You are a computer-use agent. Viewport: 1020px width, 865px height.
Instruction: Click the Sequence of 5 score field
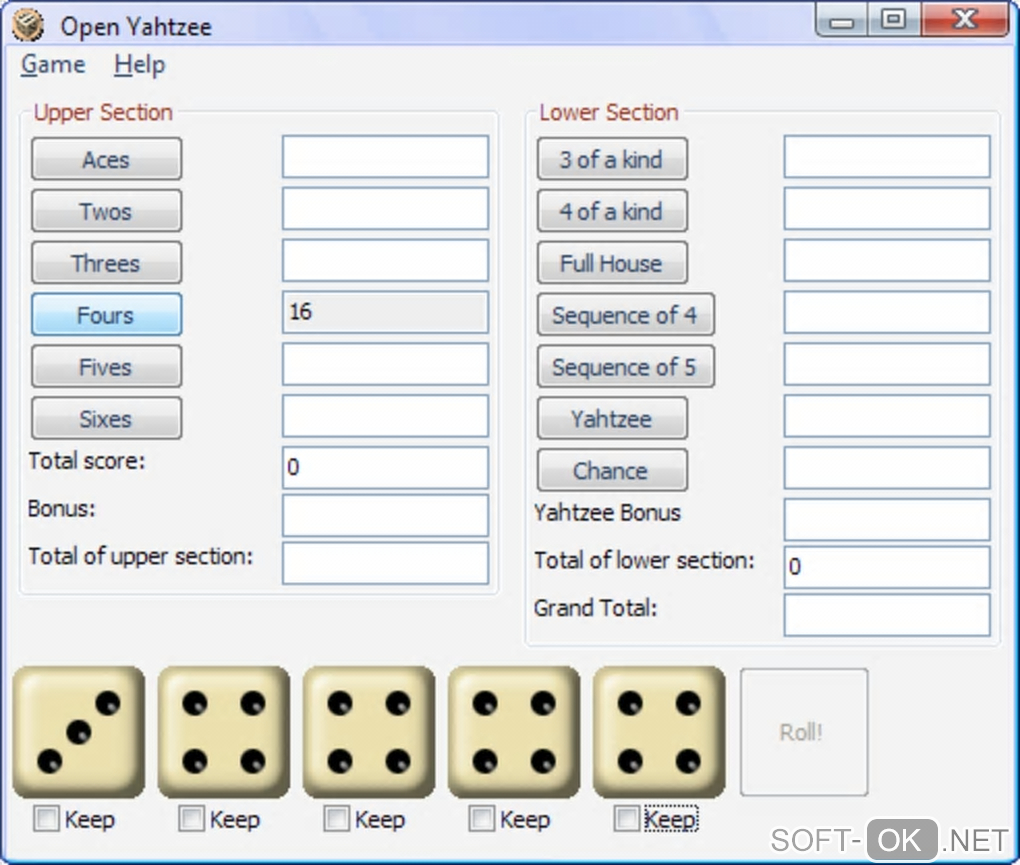point(887,364)
